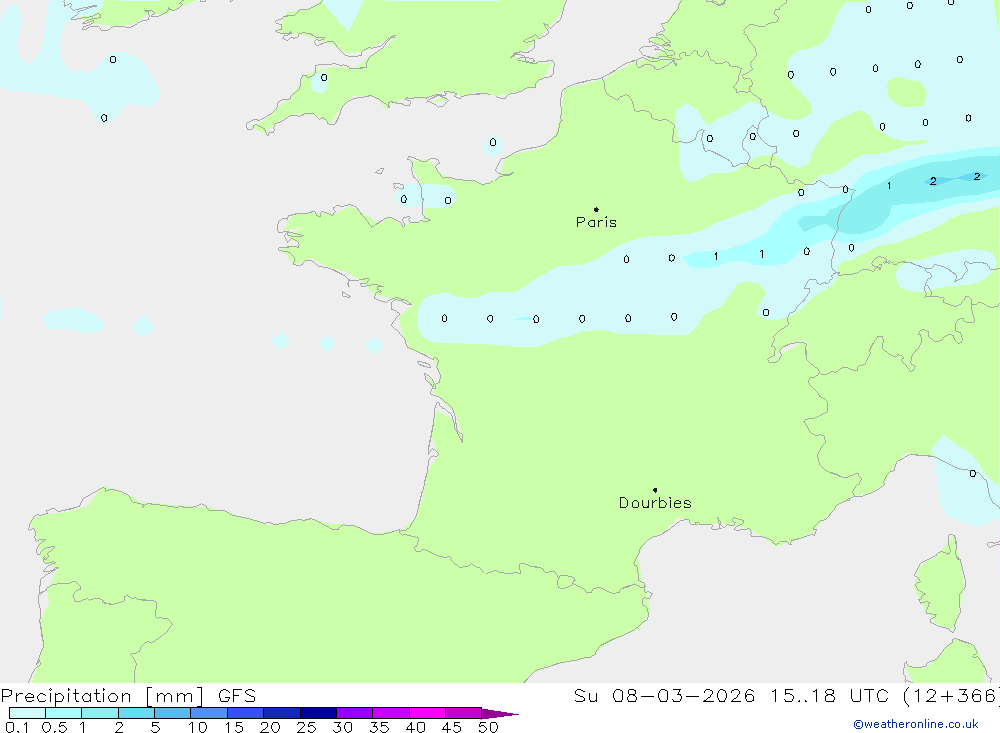Select the 5–10 mm legend color

[x=173, y=713]
